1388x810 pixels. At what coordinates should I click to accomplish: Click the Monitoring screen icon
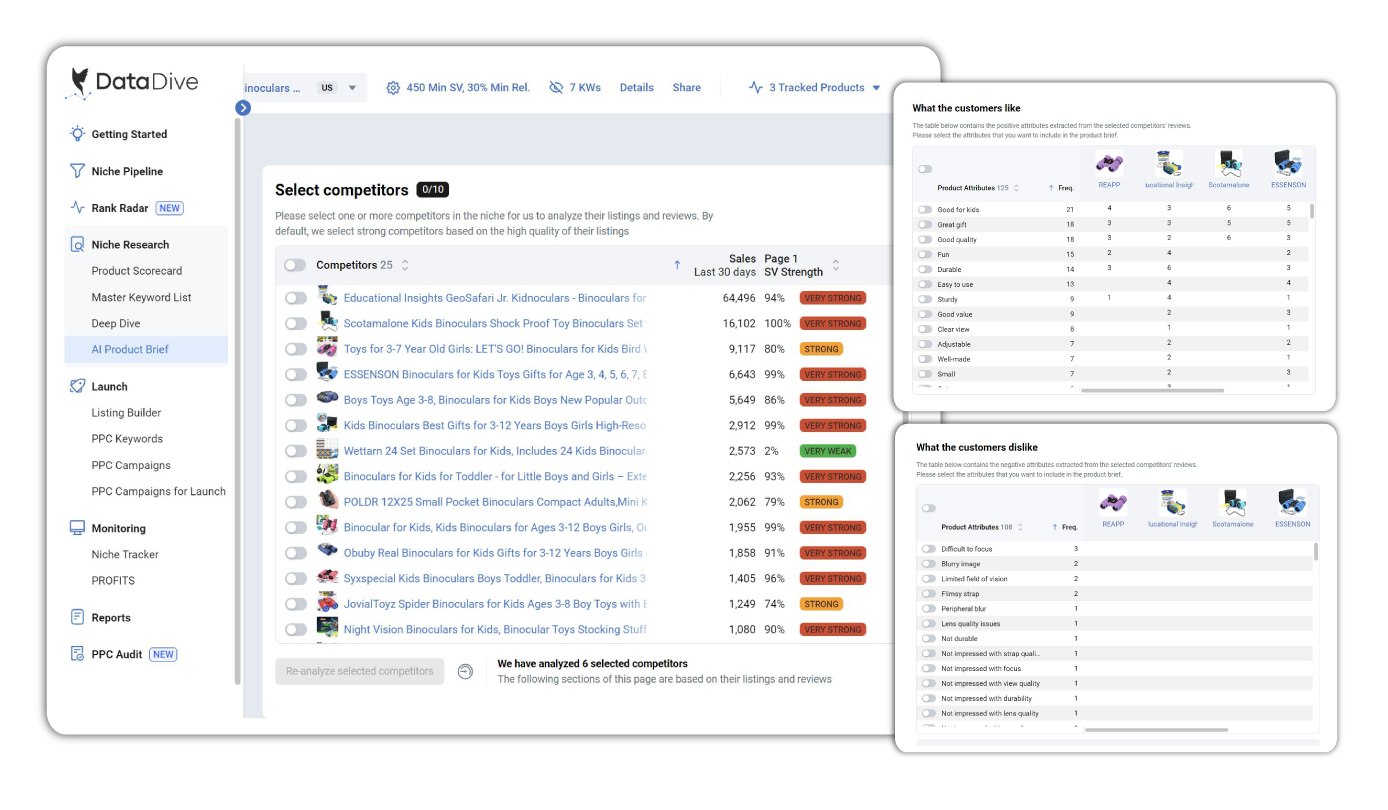(x=77, y=528)
